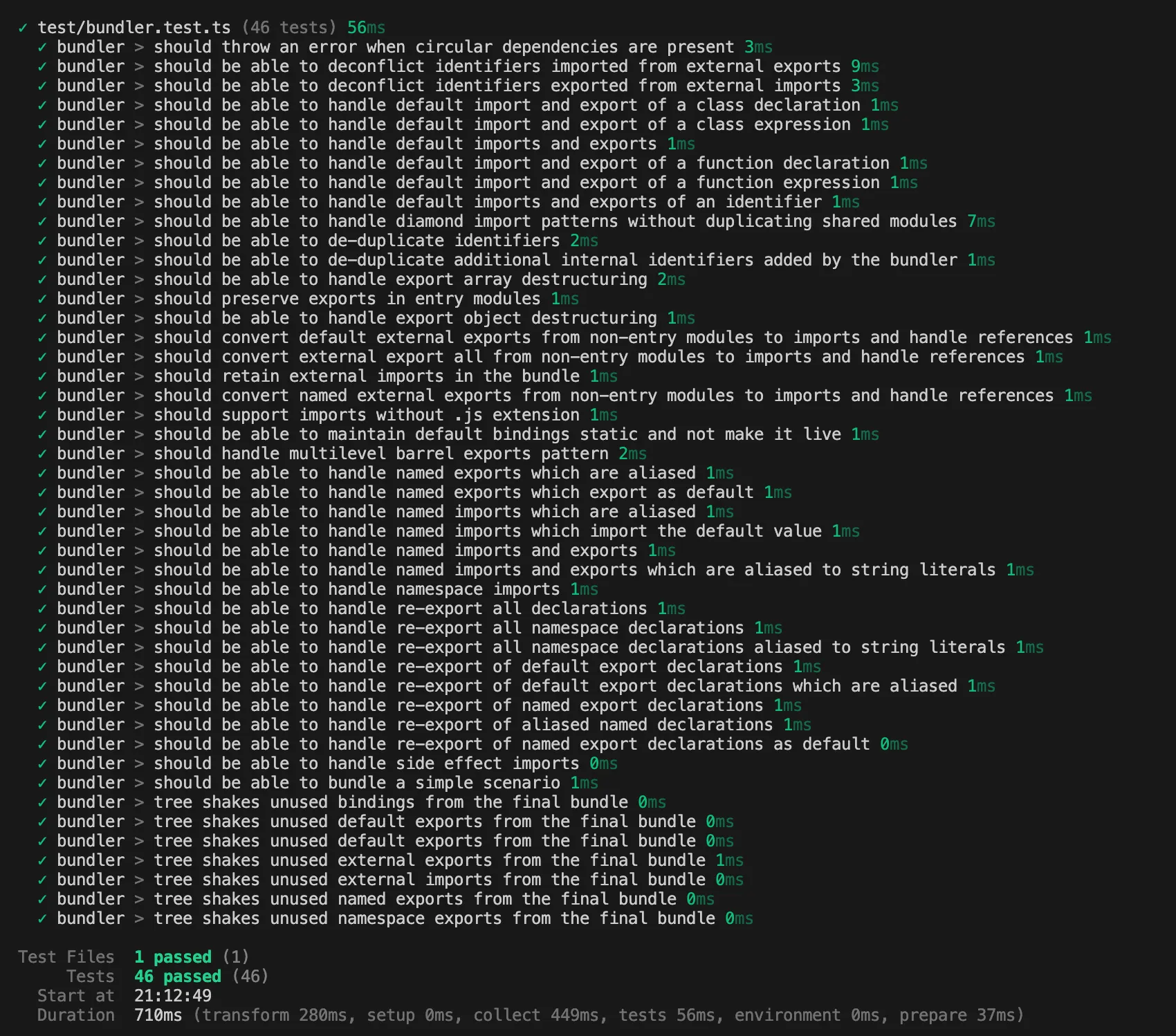This screenshot has width=1176, height=1036.
Task: Select the 'export of a class declaration' line
Action: (x=468, y=105)
